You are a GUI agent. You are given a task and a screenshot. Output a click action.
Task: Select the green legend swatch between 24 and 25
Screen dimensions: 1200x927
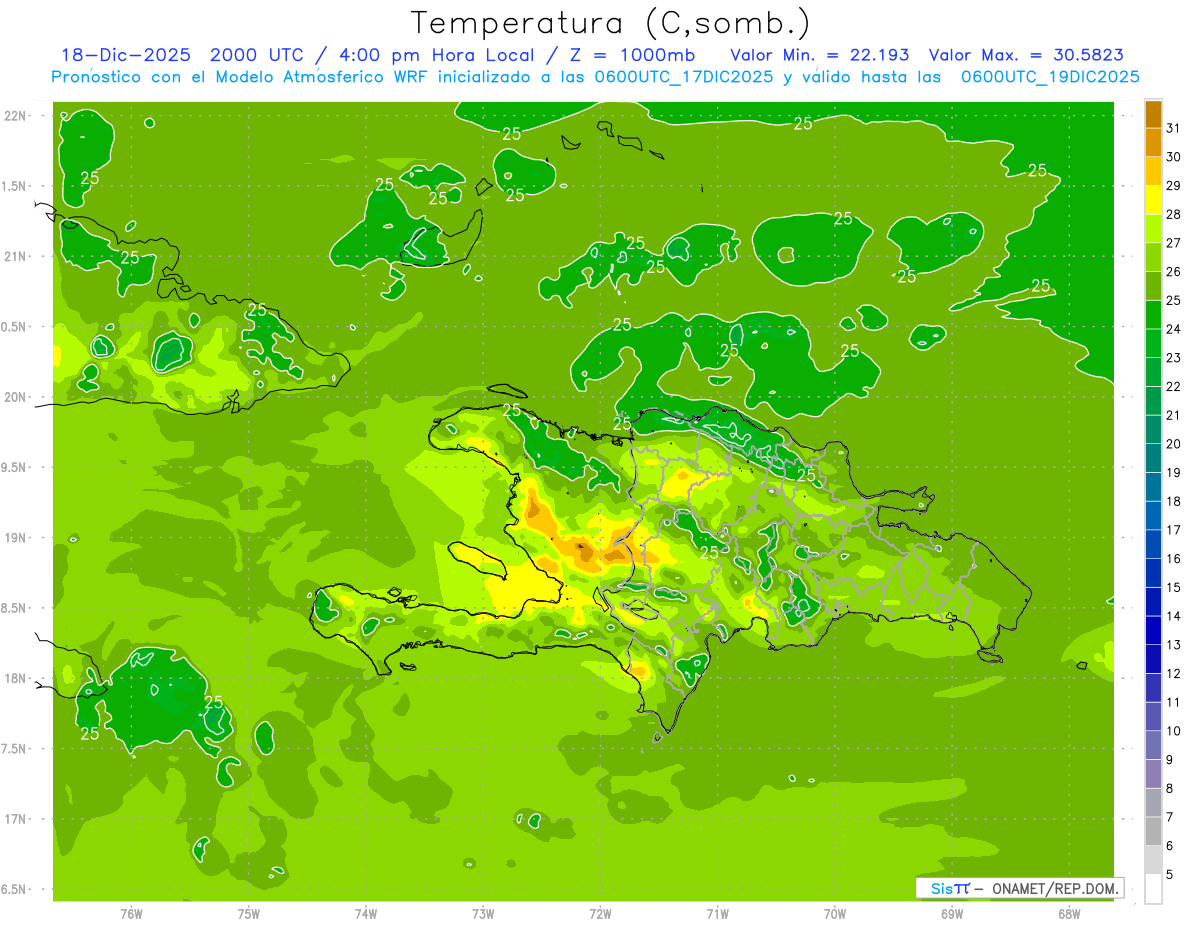pos(1153,314)
